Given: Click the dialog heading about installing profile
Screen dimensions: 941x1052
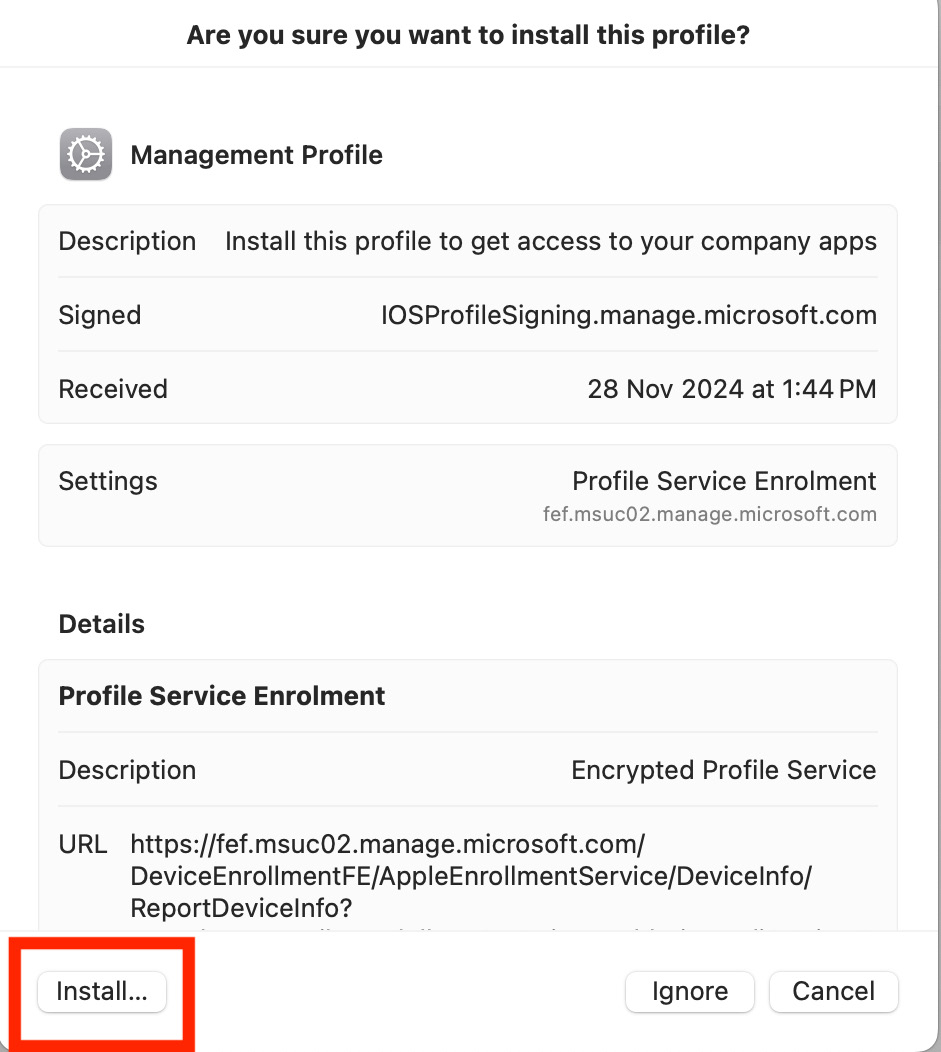Looking at the screenshot, I should [468, 35].
